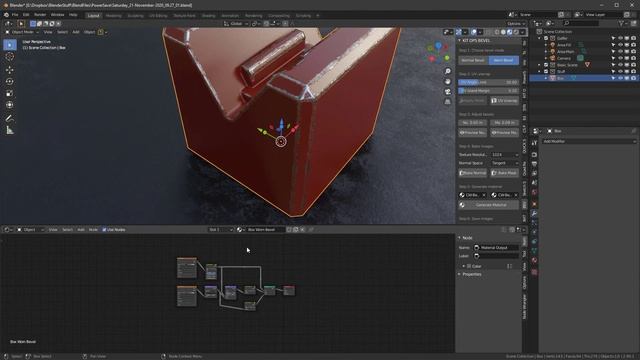Toggle camera view icon in viewport
The width and height of the screenshot is (640, 360).
click(x=448, y=92)
